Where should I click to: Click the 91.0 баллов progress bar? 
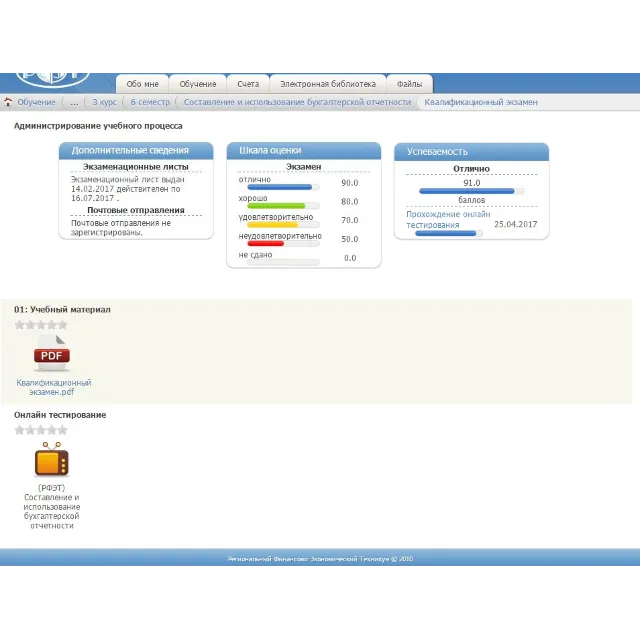pos(471,191)
